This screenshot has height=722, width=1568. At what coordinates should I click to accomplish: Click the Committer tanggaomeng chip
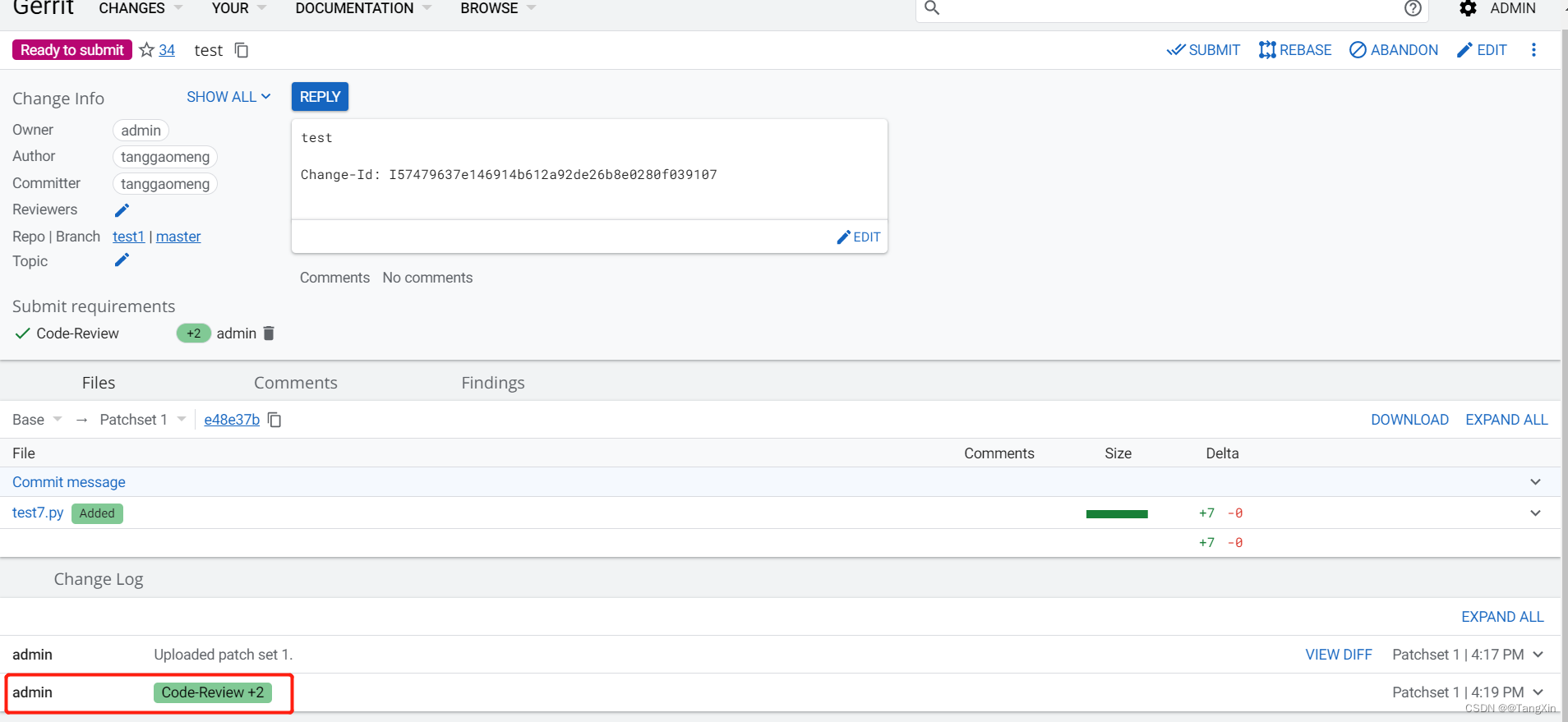coord(165,184)
